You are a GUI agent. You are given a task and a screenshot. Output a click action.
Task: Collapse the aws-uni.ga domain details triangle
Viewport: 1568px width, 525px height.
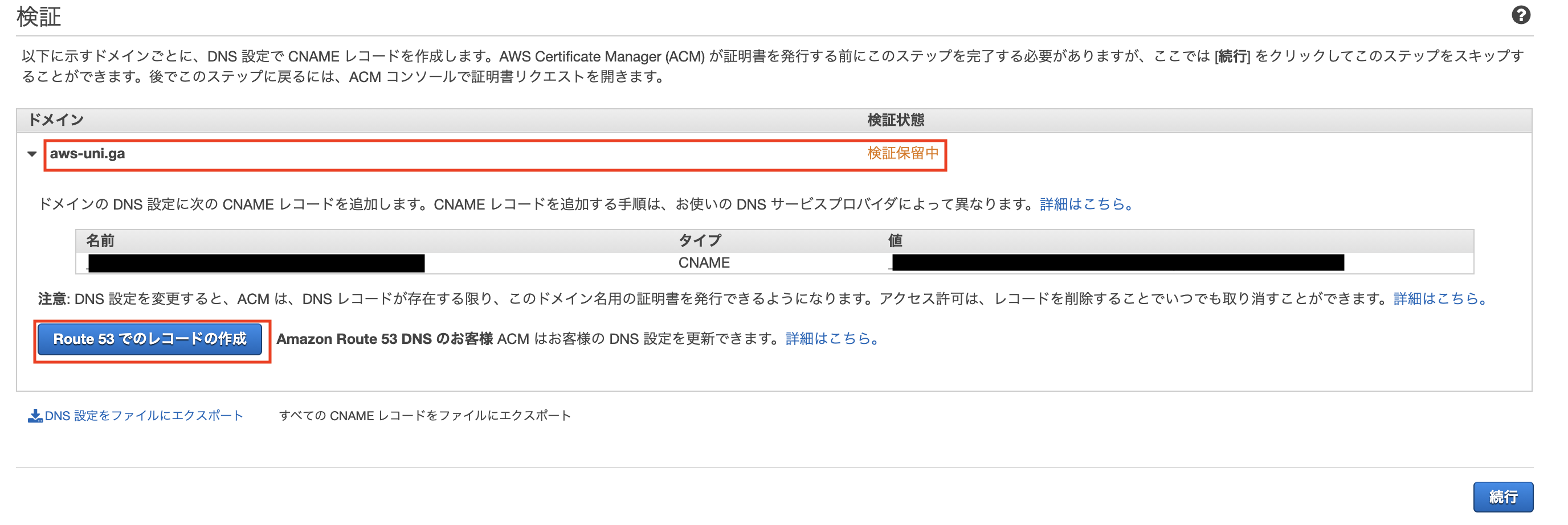32,154
